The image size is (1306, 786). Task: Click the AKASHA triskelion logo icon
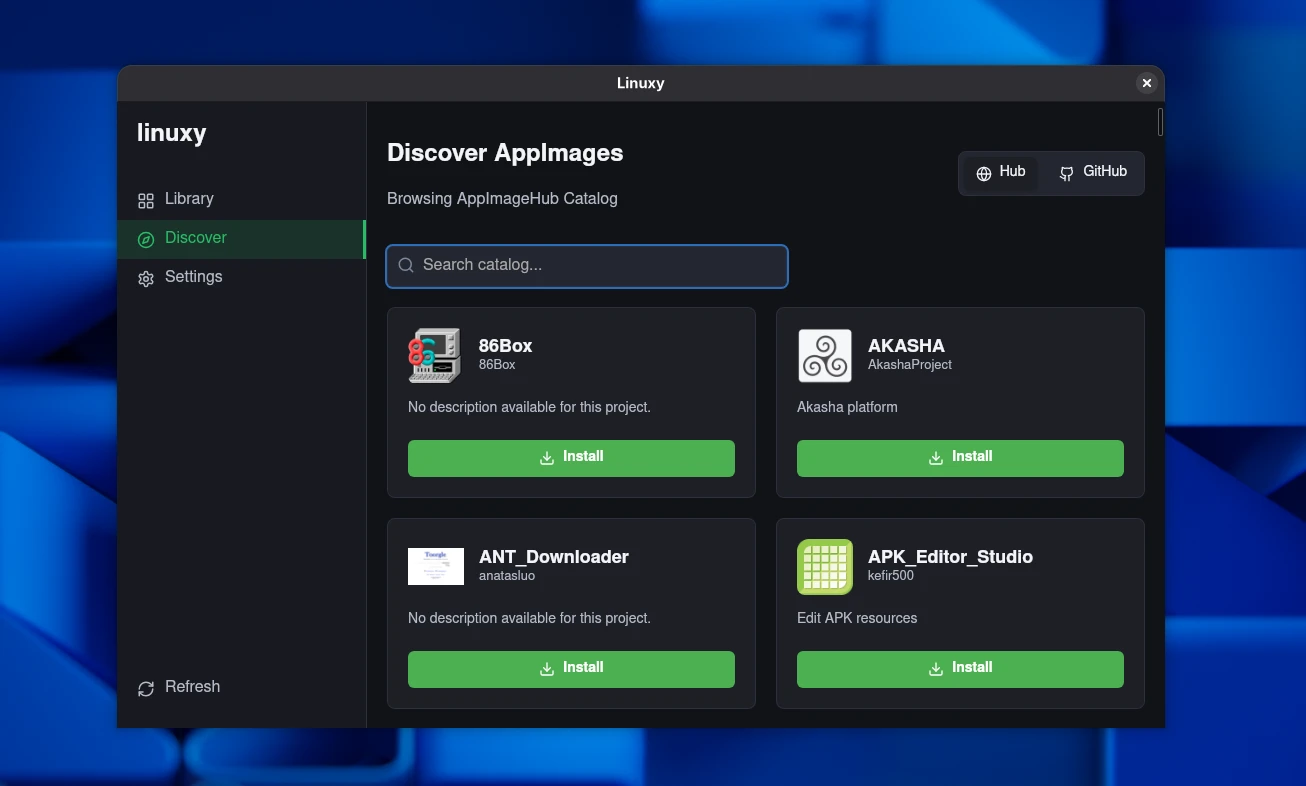(x=825, y=355)
